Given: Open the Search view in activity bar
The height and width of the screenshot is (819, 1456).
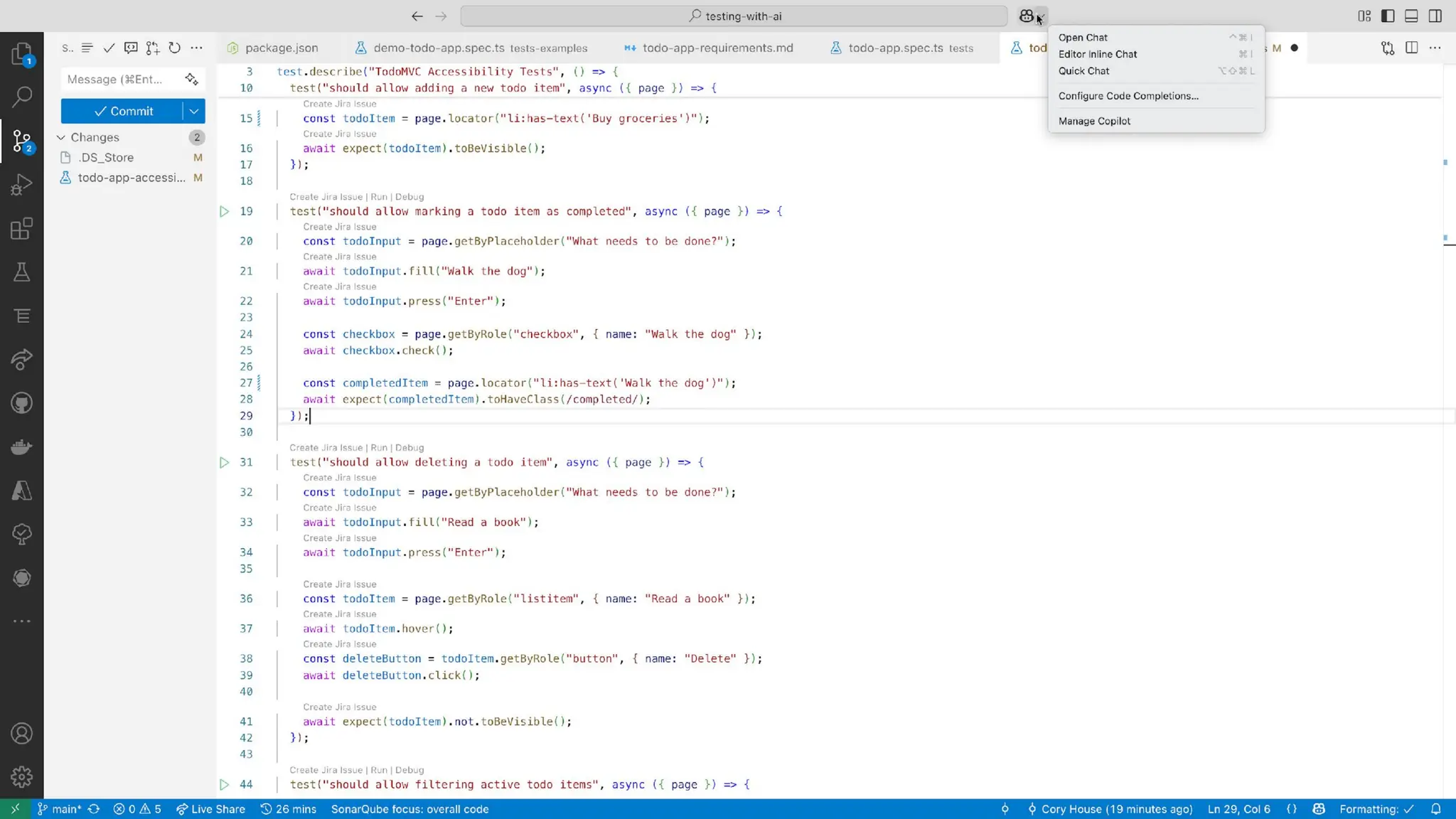Looking at the screenshot, I should click(x=21, y=97).
